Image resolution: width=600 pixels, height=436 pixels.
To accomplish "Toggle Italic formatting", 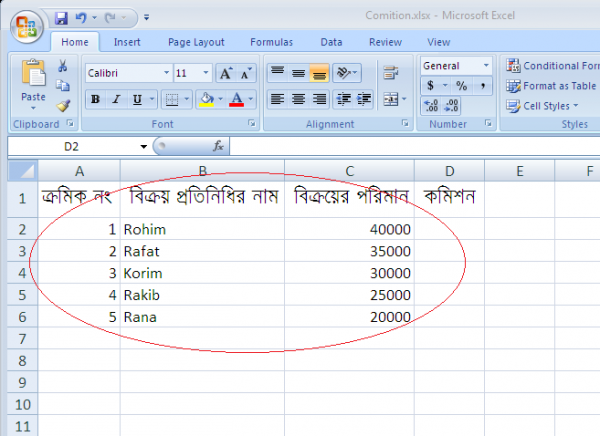I will click(116, 100).
